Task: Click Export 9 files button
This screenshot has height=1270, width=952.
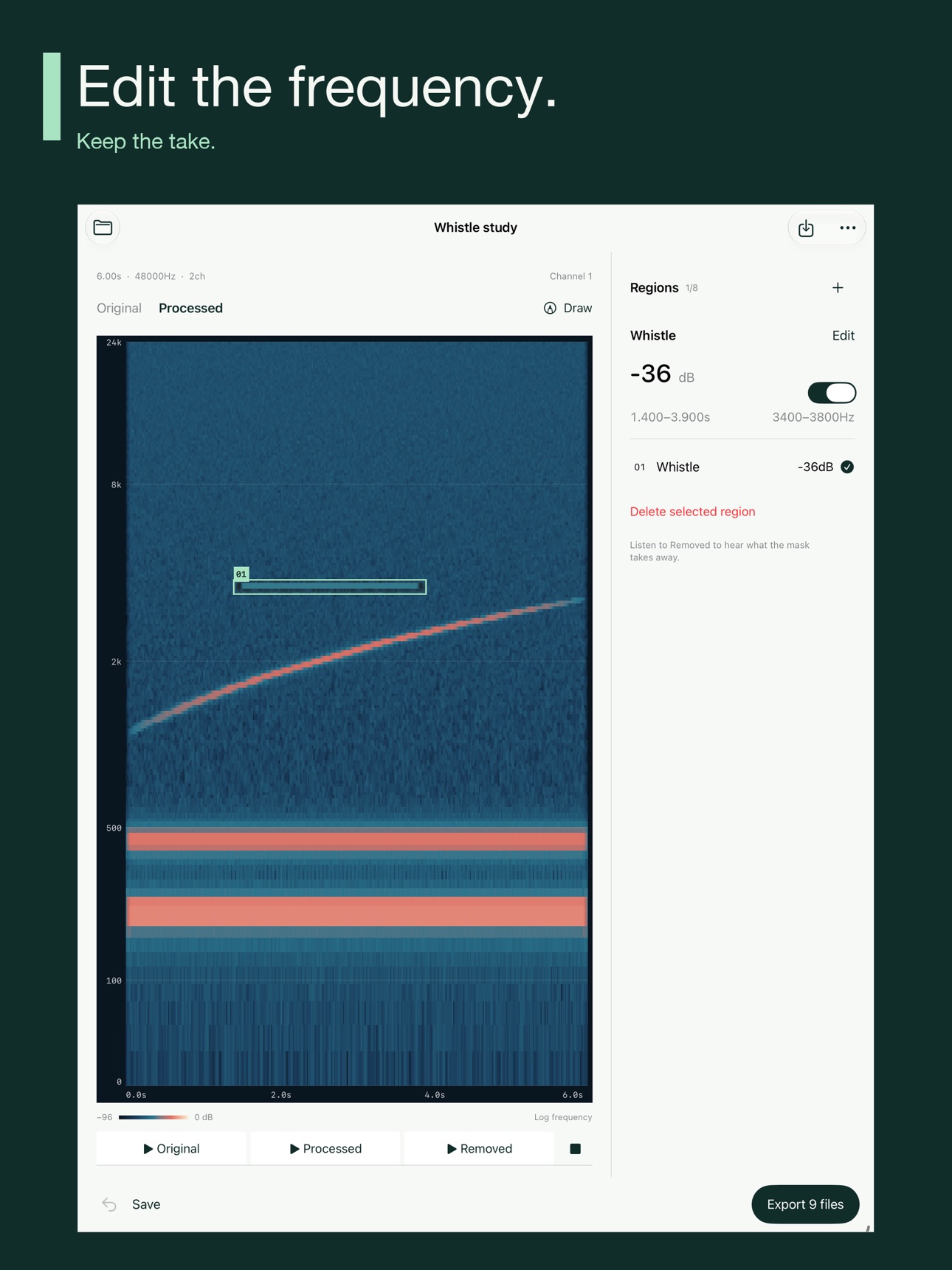Action: click(805, 1204)
